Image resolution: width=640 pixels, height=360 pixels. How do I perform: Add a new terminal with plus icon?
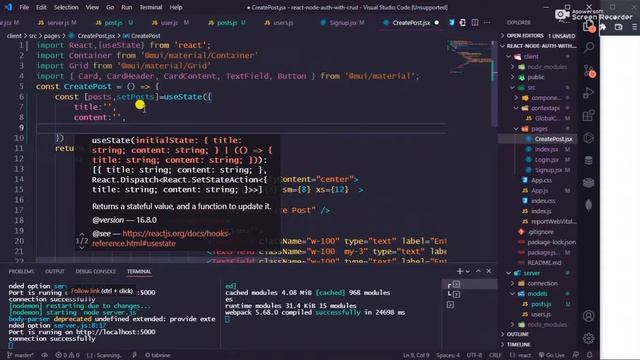(460, 271)
